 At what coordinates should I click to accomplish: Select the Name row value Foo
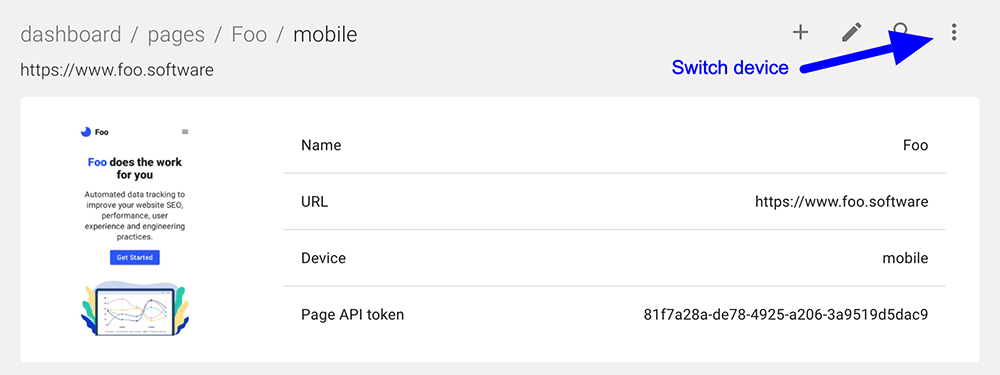915,145
